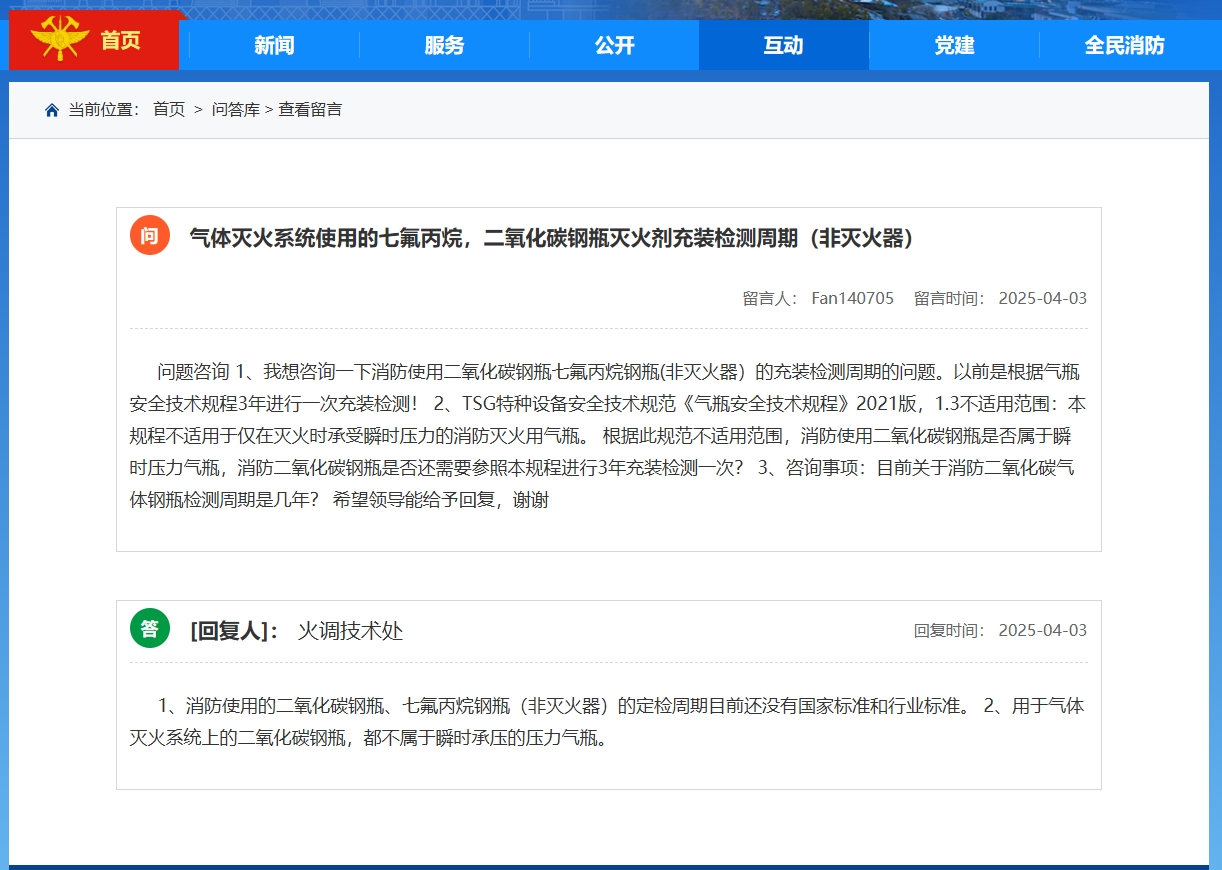Click the username Fan140705
The width and height of the screenshot is (1222, 870).
click(x=852, y=297)
